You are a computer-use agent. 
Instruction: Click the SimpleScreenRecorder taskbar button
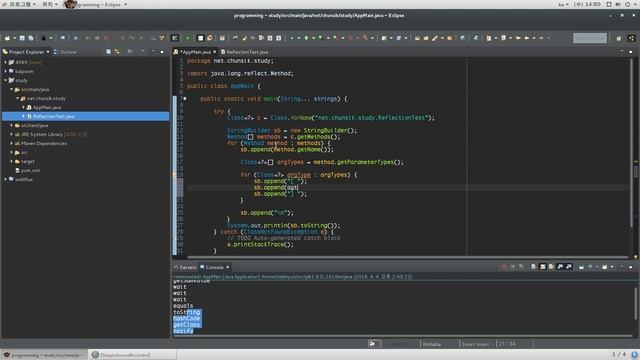click(133, 355)
